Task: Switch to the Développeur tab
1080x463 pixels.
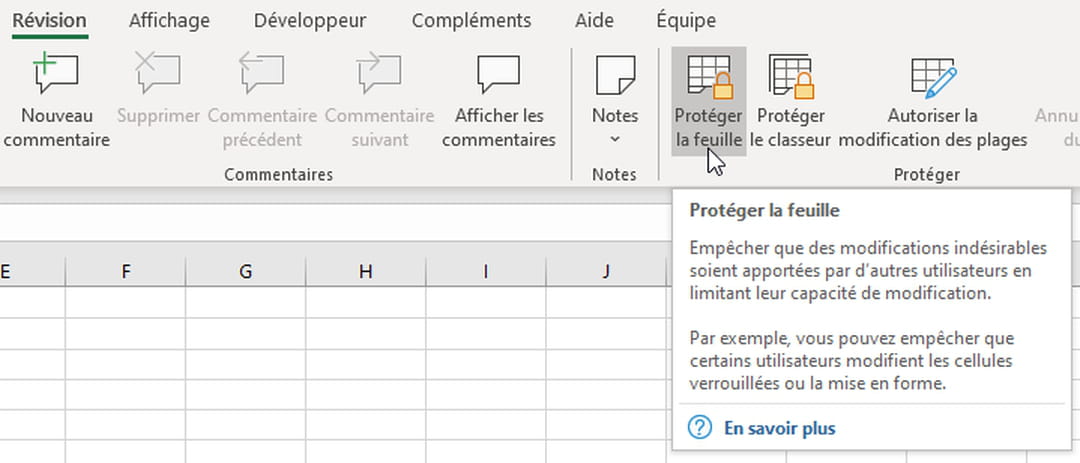Action: coord(310,21)
